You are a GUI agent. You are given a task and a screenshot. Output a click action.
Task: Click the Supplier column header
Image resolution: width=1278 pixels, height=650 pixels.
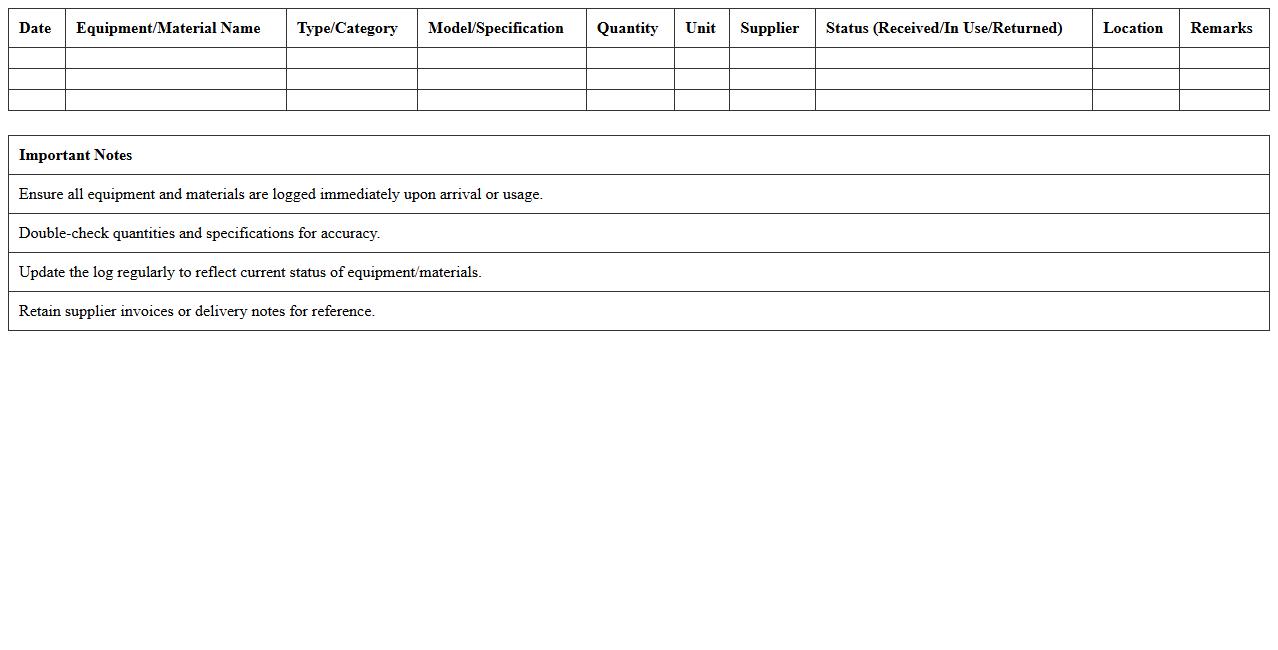tap(769, 28)
